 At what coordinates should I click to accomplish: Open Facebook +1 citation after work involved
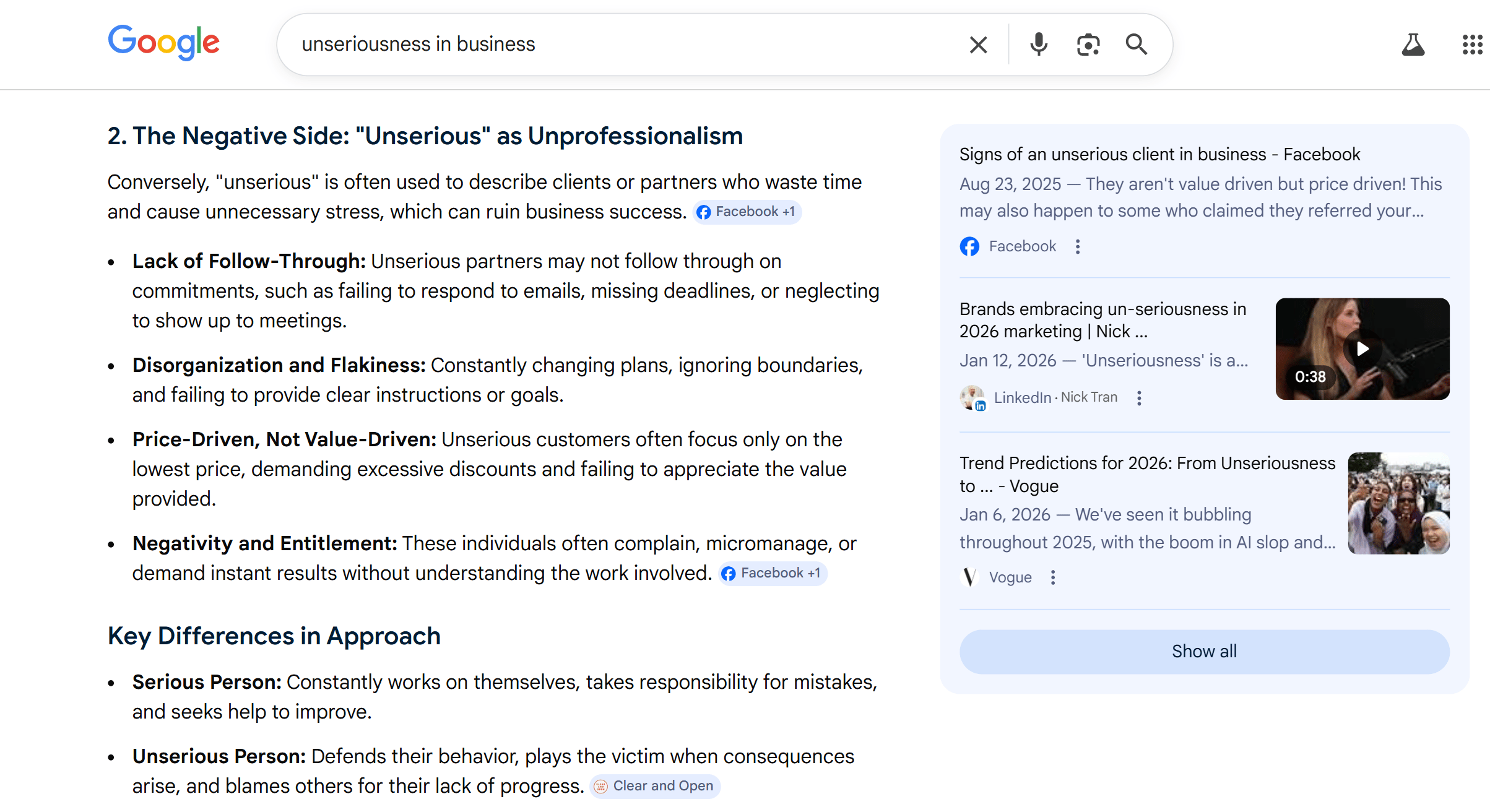[773, 573]
